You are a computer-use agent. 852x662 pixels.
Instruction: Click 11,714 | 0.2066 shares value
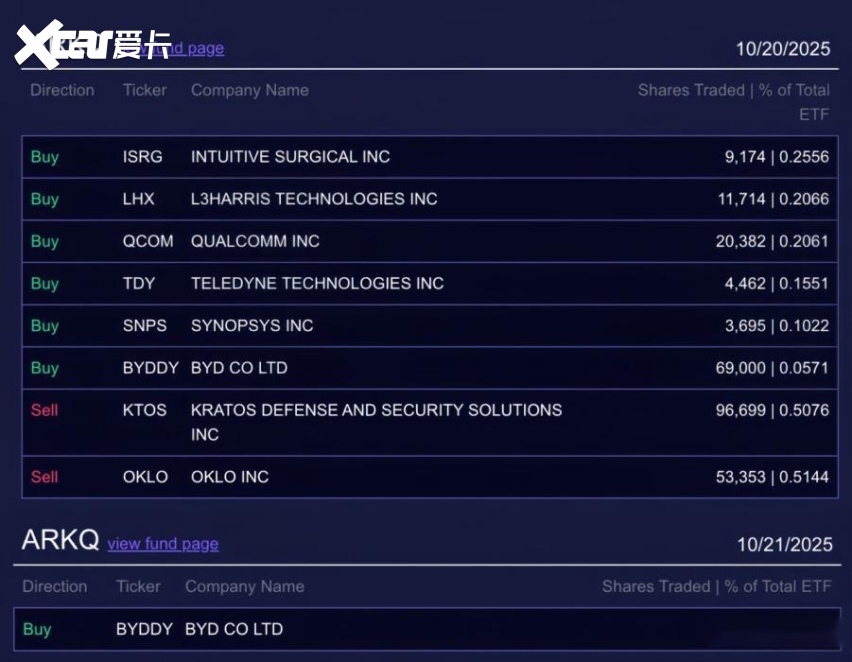pyautogui.click(x=773, y=199)
